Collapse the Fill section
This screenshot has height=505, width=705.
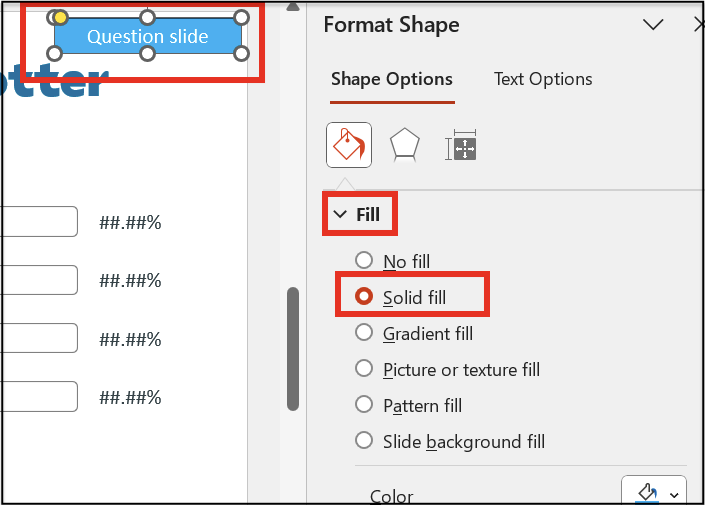[x=341, y=214]
